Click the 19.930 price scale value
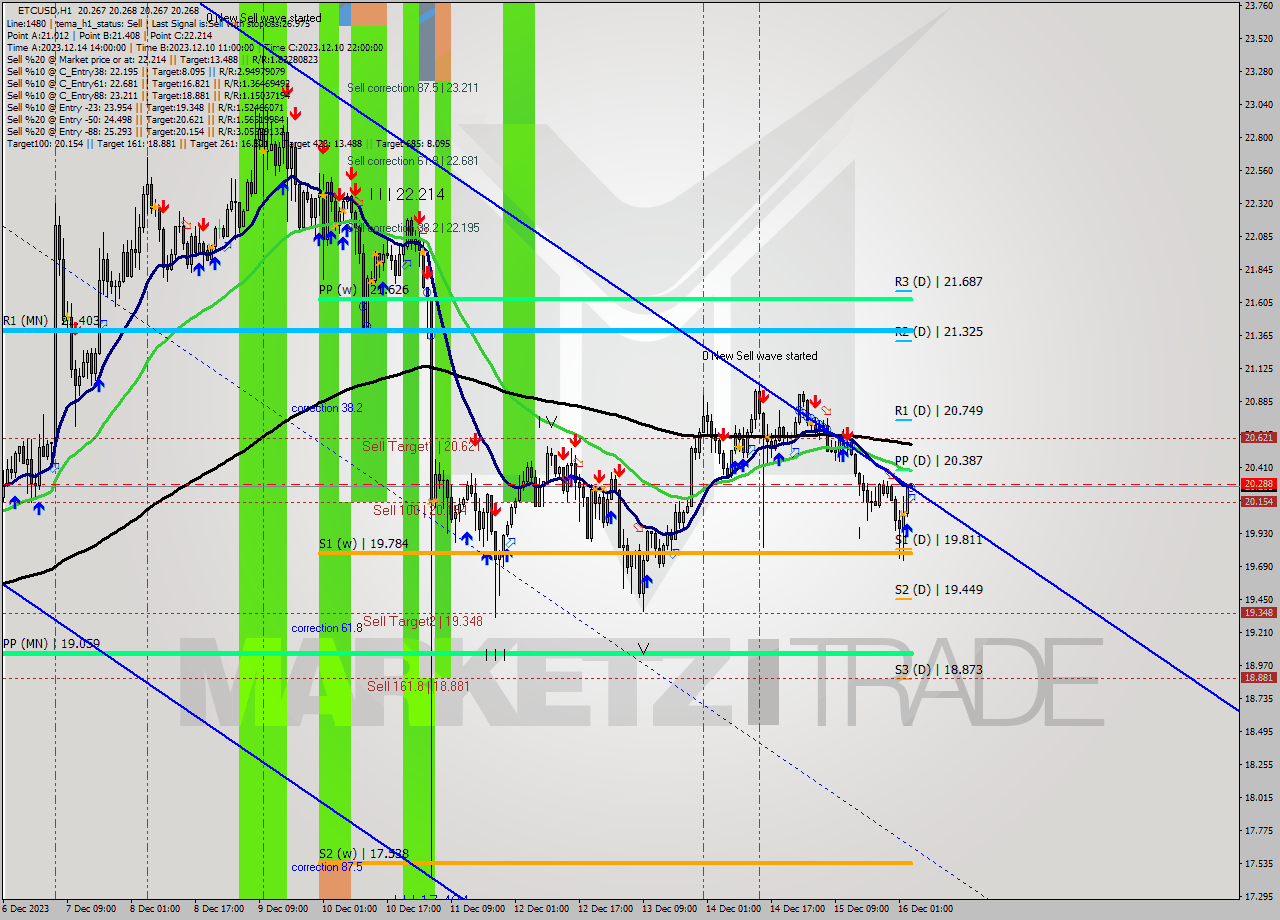 [x=1258, y=533]
